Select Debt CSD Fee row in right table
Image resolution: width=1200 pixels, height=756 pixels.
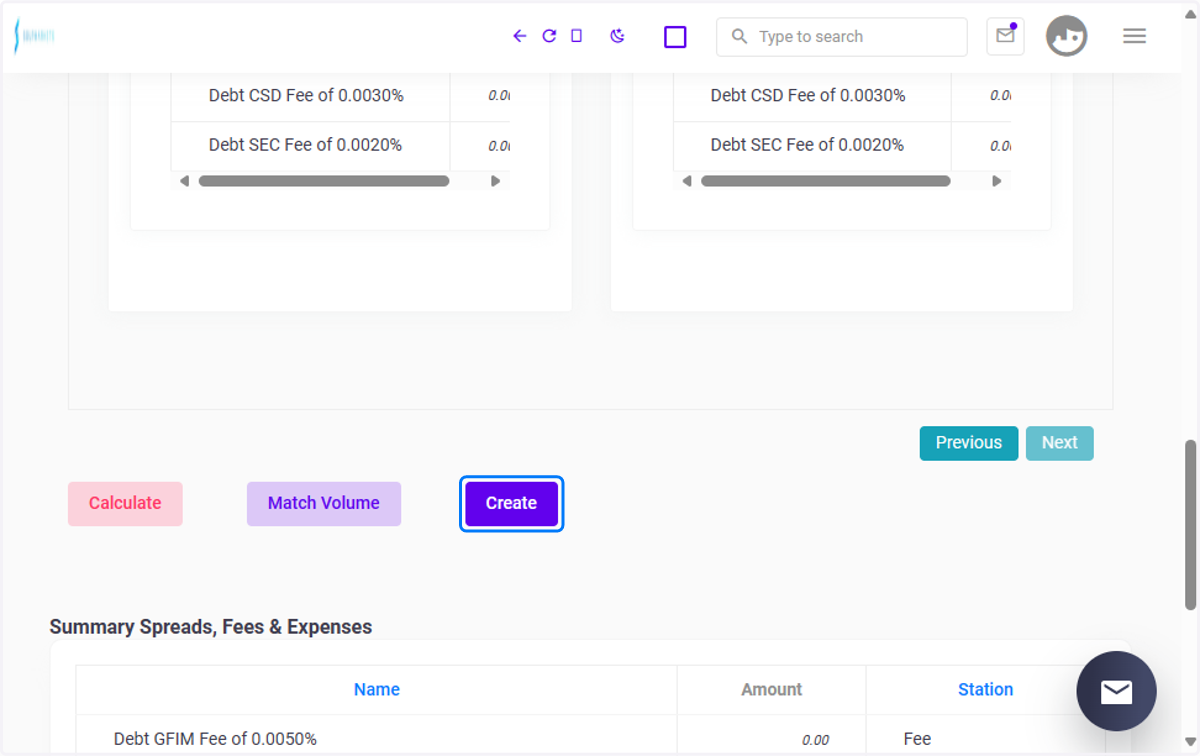point(842,96)
